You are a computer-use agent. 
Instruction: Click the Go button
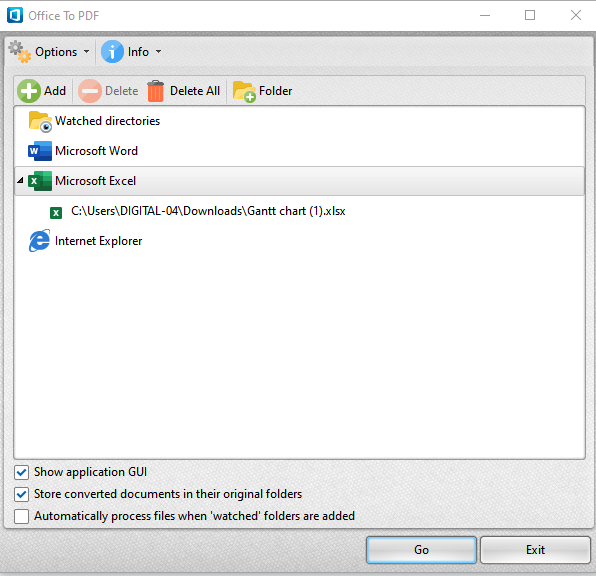(x=421, y=550)
